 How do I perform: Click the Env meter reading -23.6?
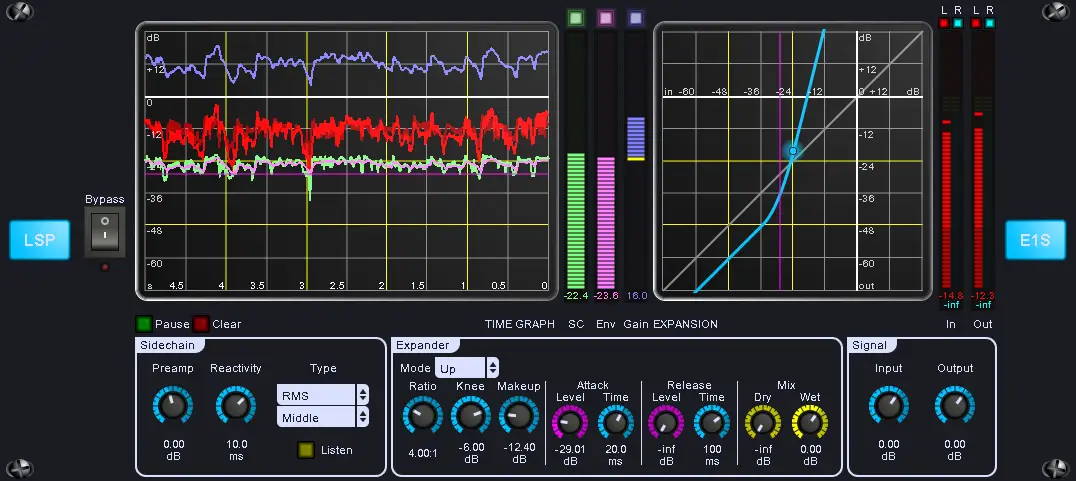click(605, 296)
